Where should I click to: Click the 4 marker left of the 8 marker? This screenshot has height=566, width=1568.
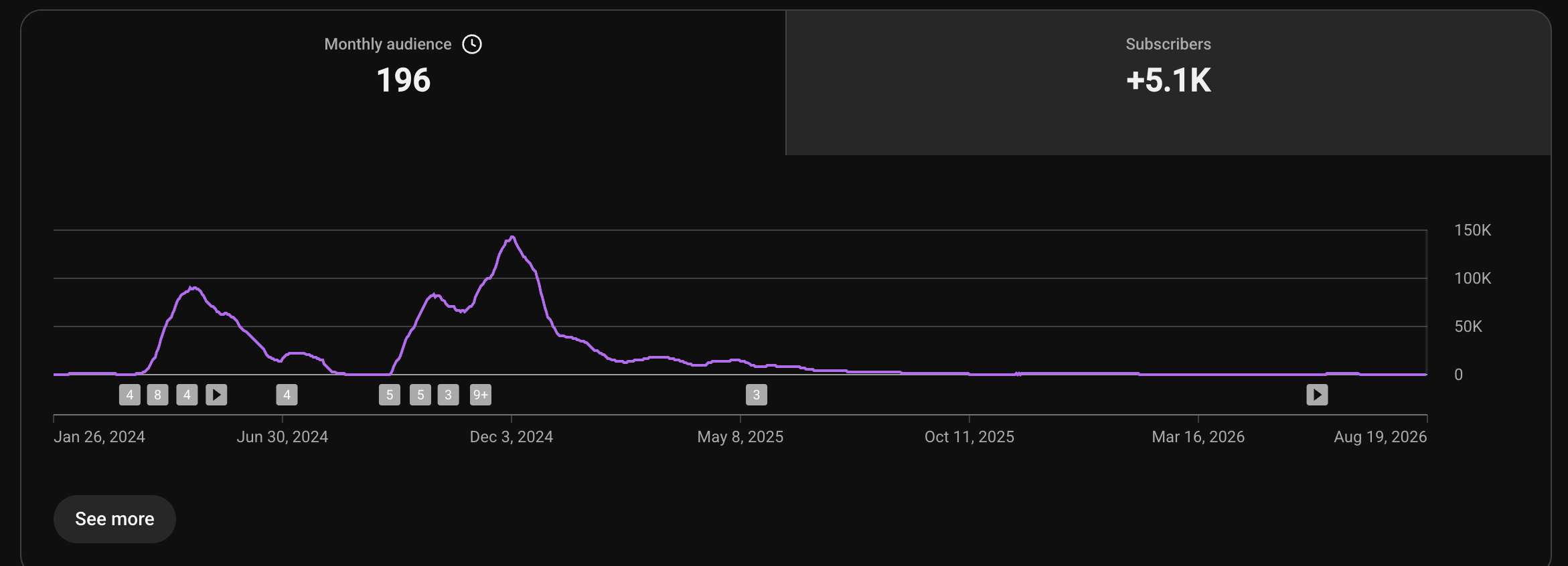click(x=130, y=395)
